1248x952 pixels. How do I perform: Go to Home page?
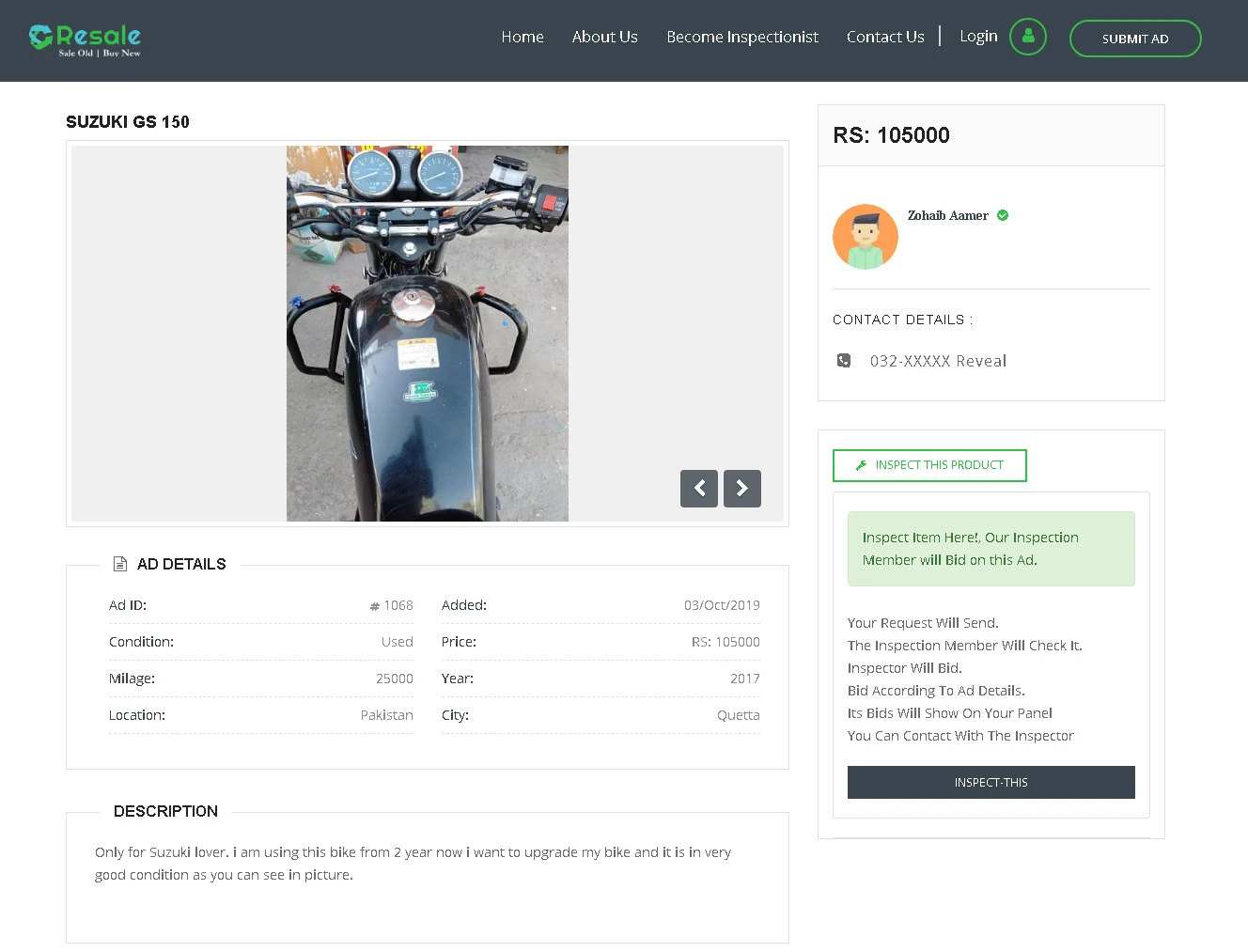[x=523, y=37]
